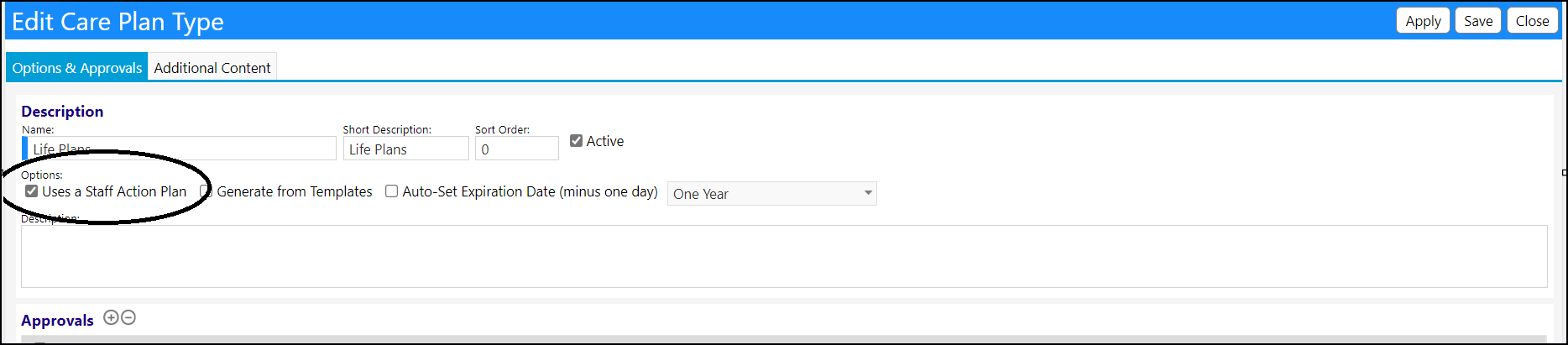Switch to Additional Content tab
The image size is (1568, 345).
212,67
